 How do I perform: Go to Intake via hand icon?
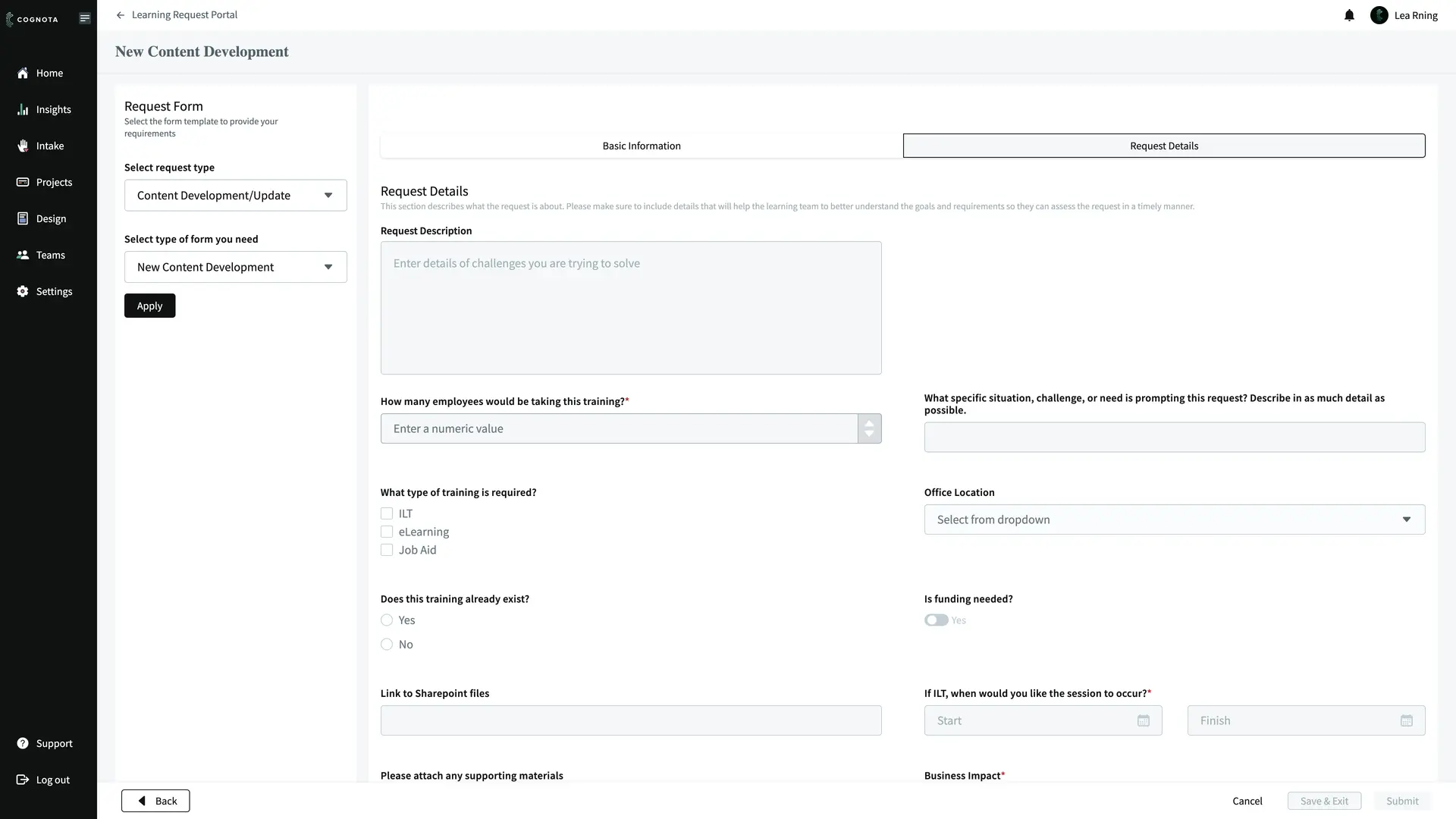[23, 146]
